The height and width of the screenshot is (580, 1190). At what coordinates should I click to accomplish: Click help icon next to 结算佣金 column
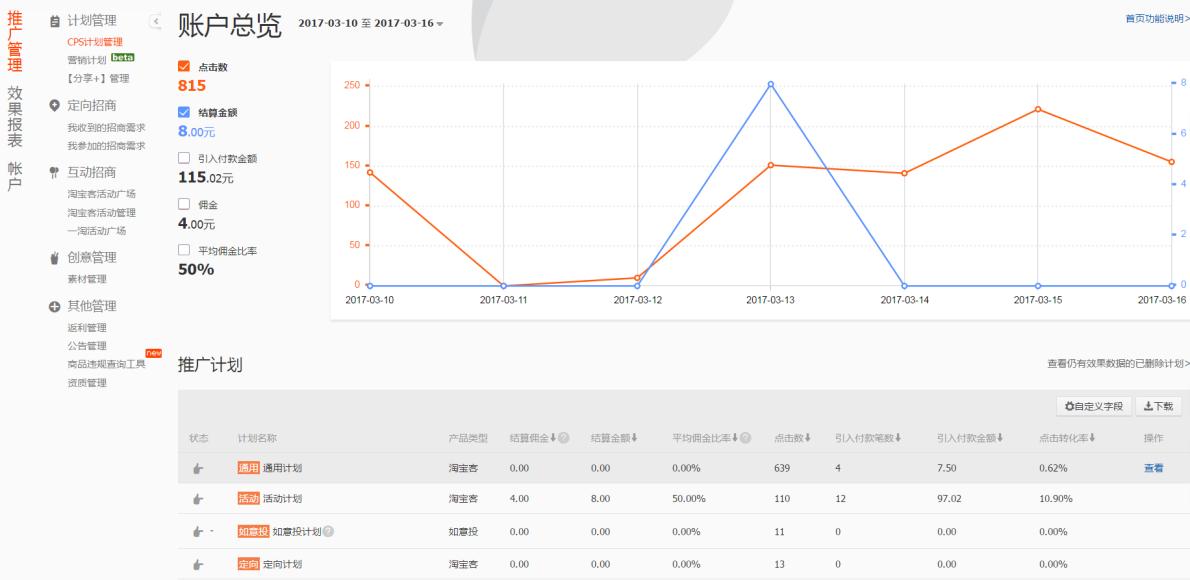point(564,438)
